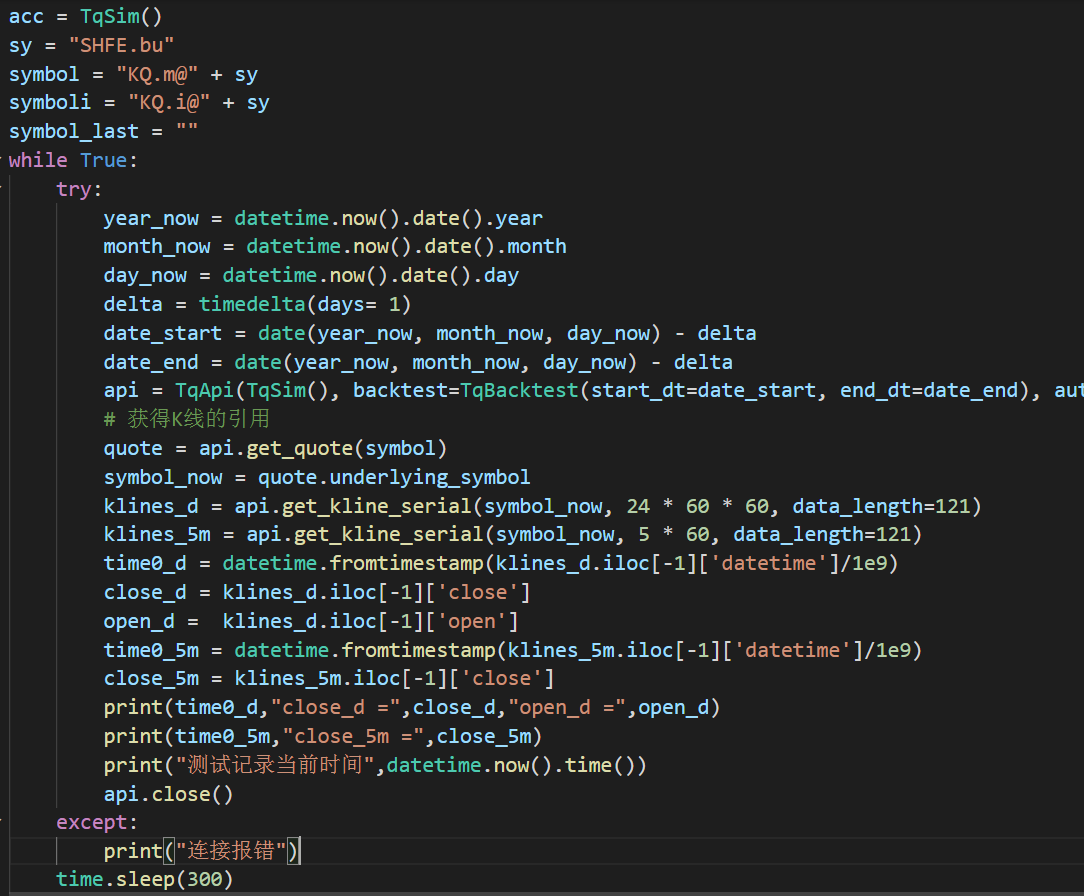This screenshot has height=896, width=1084.
Task: Click the "SHFE.bu" string literal
Action: tap(121, 46)
